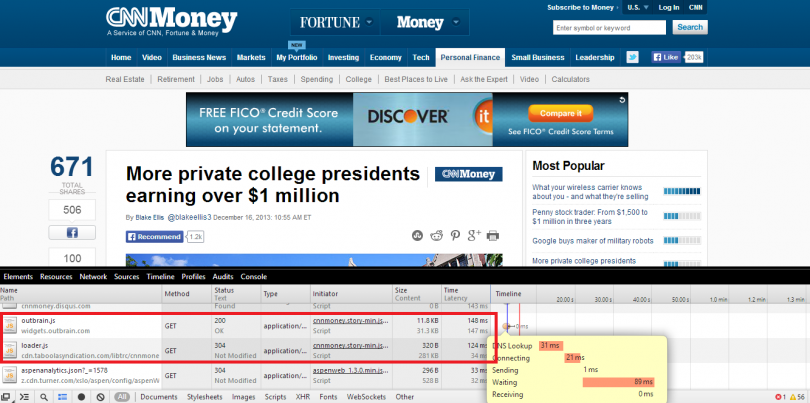The image size is (810, 403).
Task: Toggle large request rows icon
Action: tap(63, 397)
